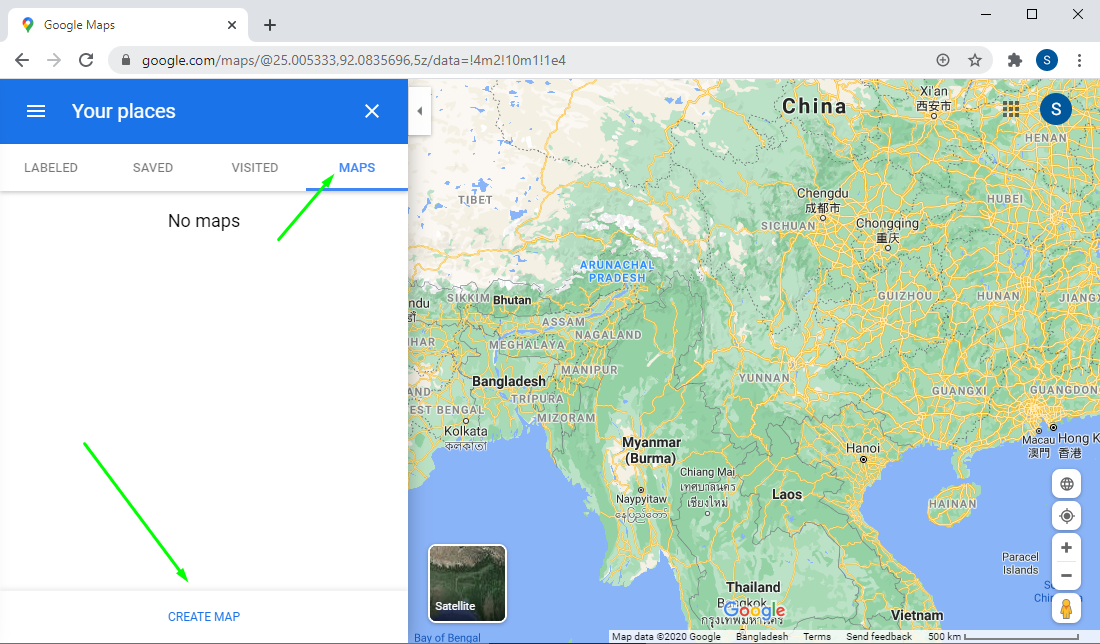The width and height of the screenshot is (1100, 644).
Task: Click the Thailand country label
Action: pyautogui.click(x=753, y=587)
